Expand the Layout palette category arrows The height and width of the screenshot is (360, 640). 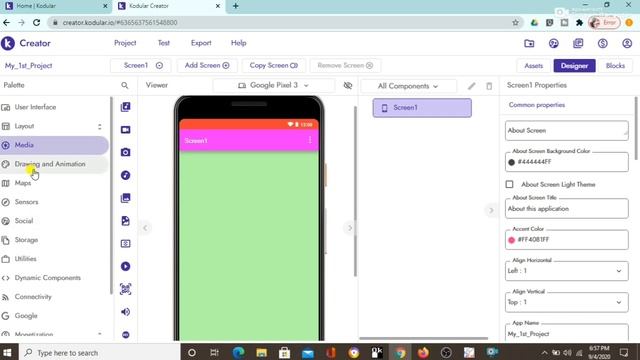100,127
